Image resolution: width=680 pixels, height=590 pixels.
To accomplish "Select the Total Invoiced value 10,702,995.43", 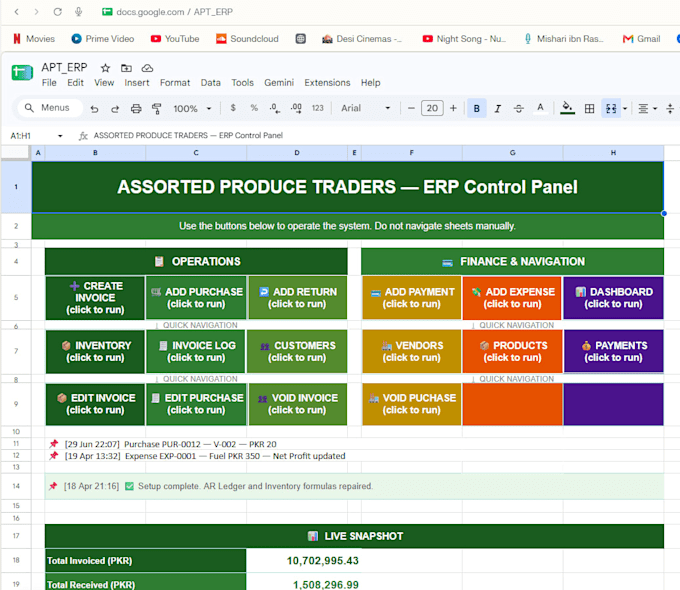I will point(322,560).
